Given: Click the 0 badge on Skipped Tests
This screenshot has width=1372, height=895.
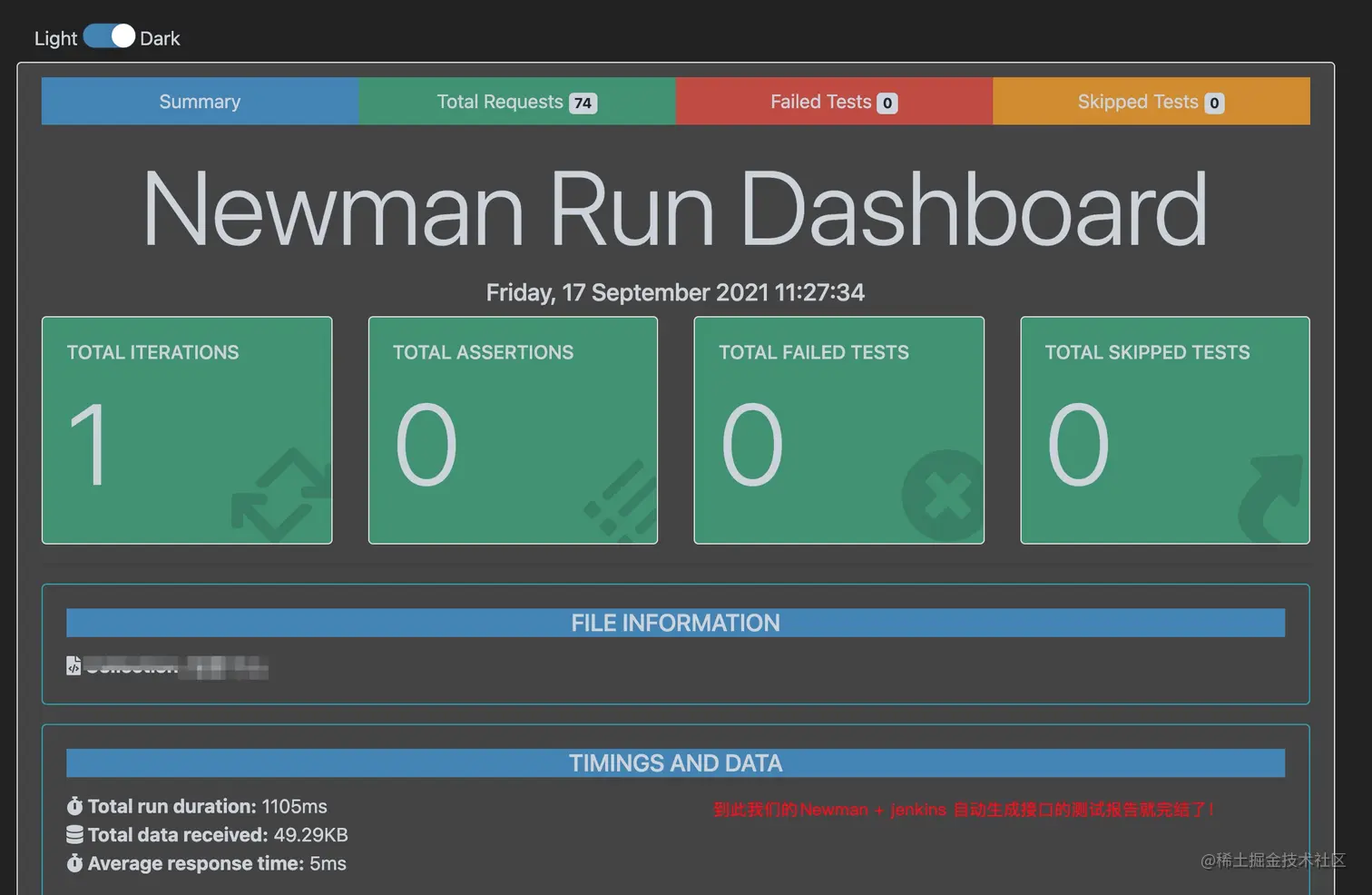Looking at the screenshot, I should pos(1214,103).
